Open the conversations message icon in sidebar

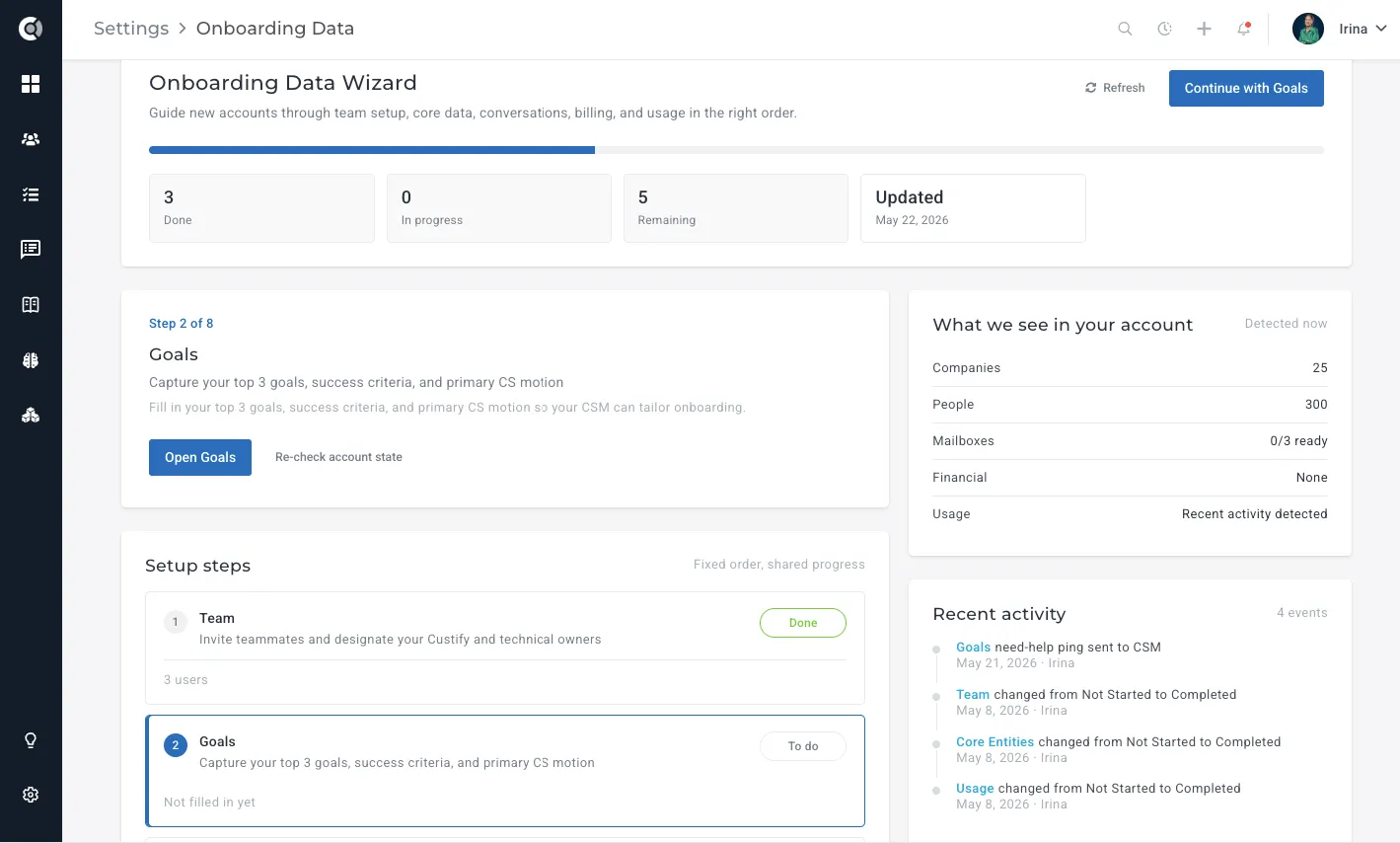click(x=31, y=250)
